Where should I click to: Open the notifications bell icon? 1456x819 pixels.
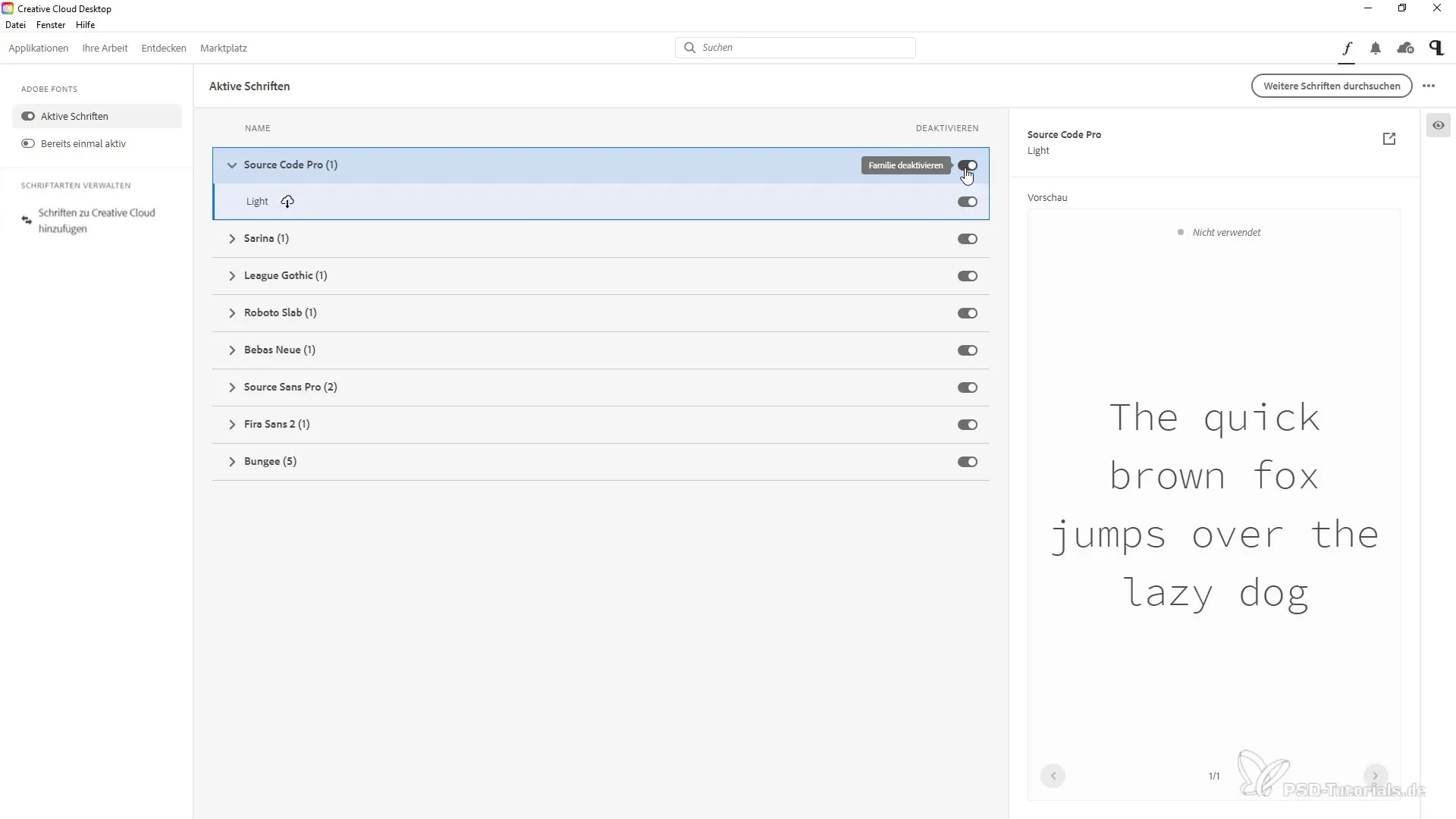(x=1376, y=49)
